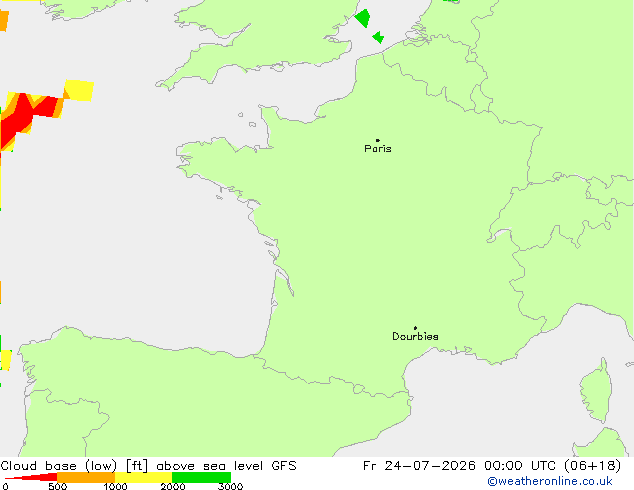This screenshot has height=490, width=634.
Task: Click the yellow cloud square in the Atlantic
Action: point(79,90)
